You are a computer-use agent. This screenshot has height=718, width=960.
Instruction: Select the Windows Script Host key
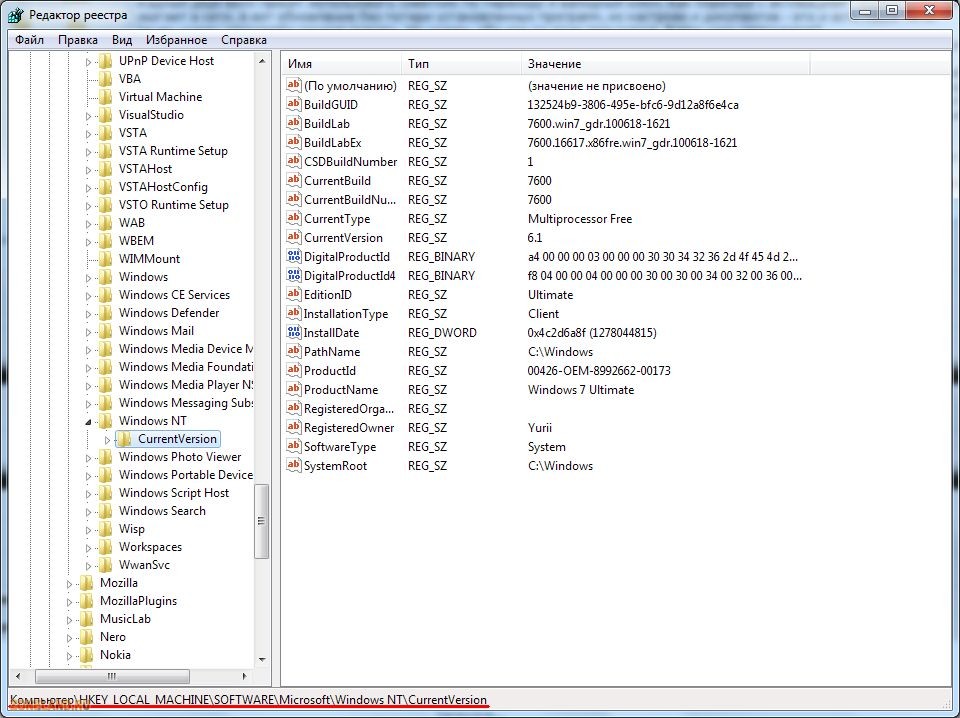[174, 493]
